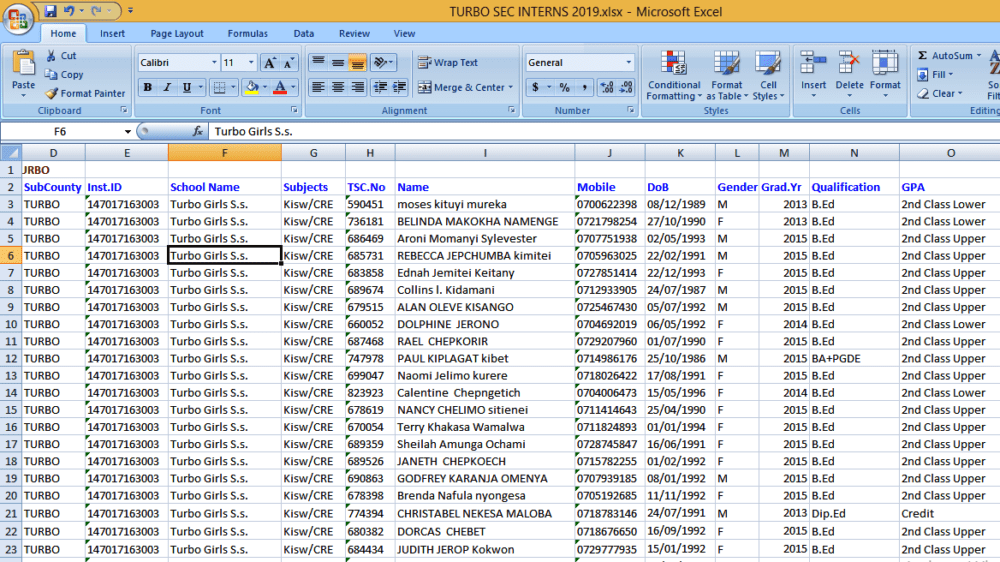This screenshot has height=562, width=1000.
Task: Open the Formulas ribbon tab
Action: (x=247, y=34)
